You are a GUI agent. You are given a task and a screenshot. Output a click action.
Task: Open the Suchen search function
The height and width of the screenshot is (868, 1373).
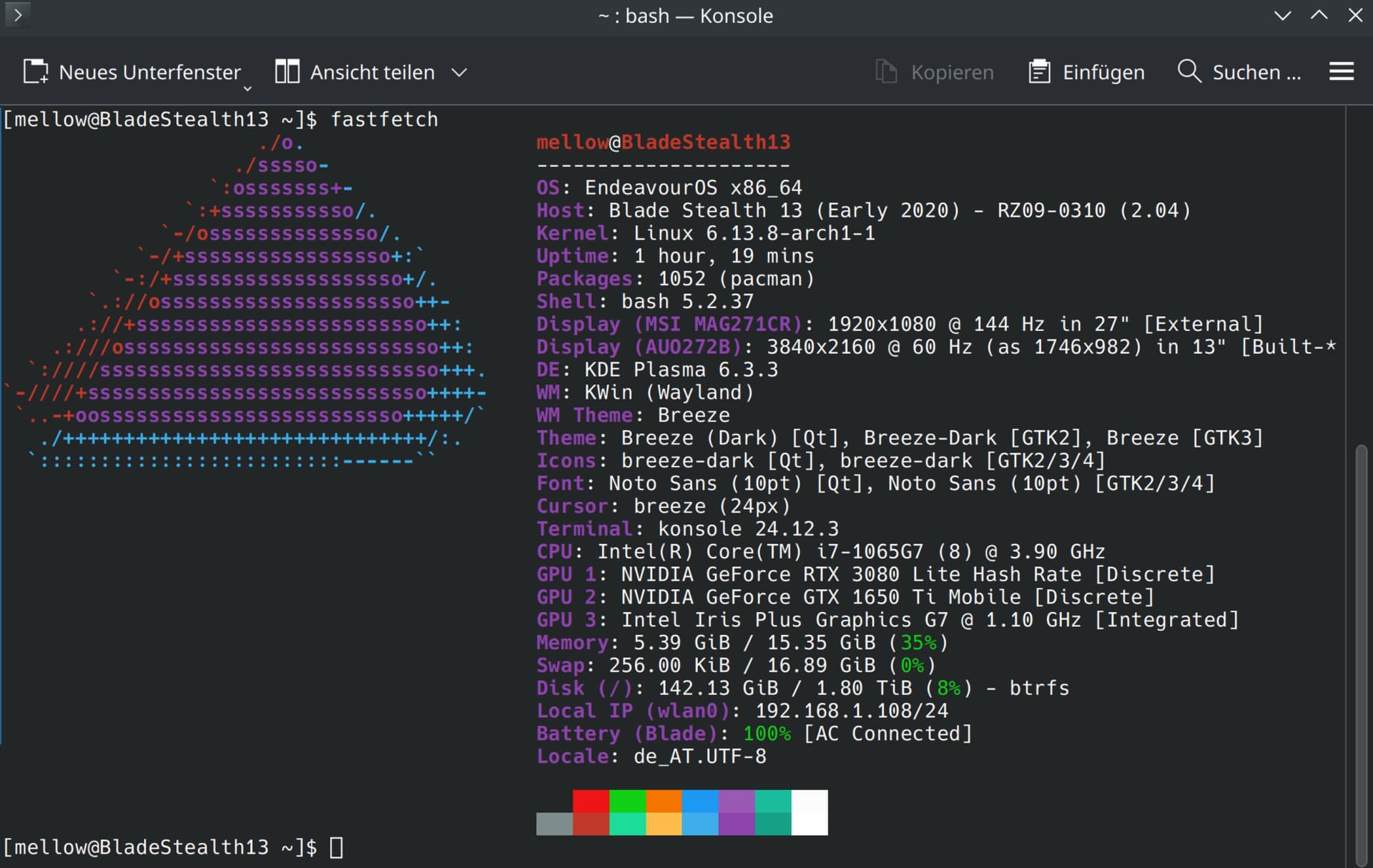1239,72
